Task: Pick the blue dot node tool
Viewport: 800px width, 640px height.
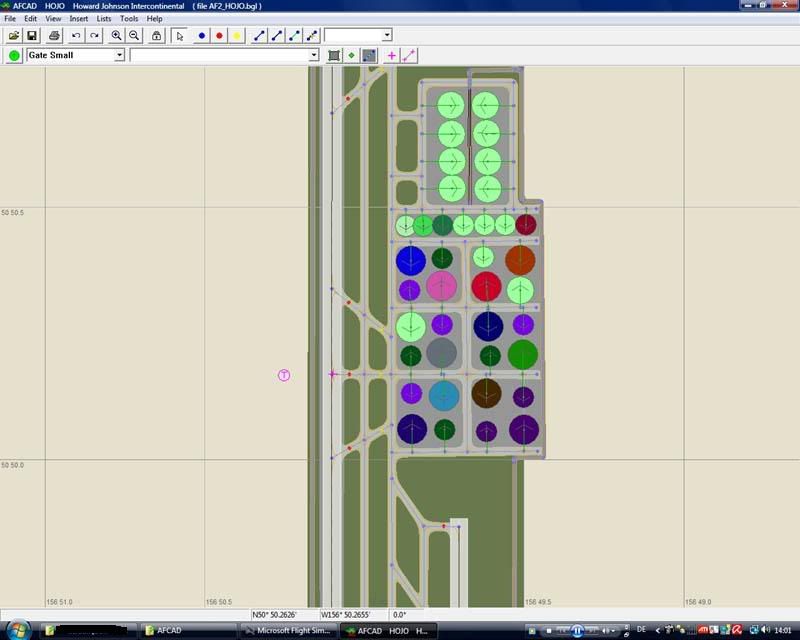Action: coord(202,35)
